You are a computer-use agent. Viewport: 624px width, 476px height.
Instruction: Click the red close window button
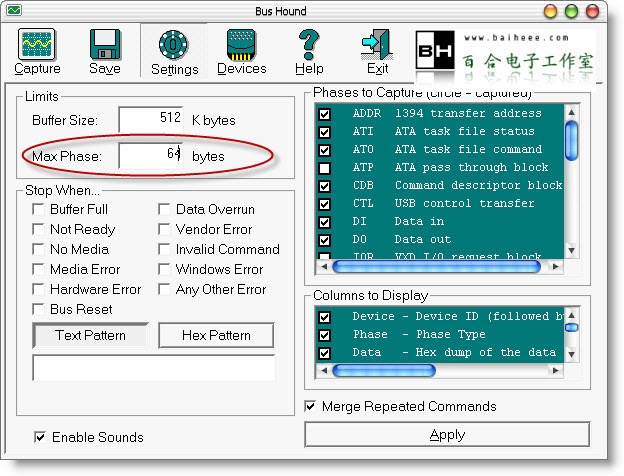tap(592, 11)
